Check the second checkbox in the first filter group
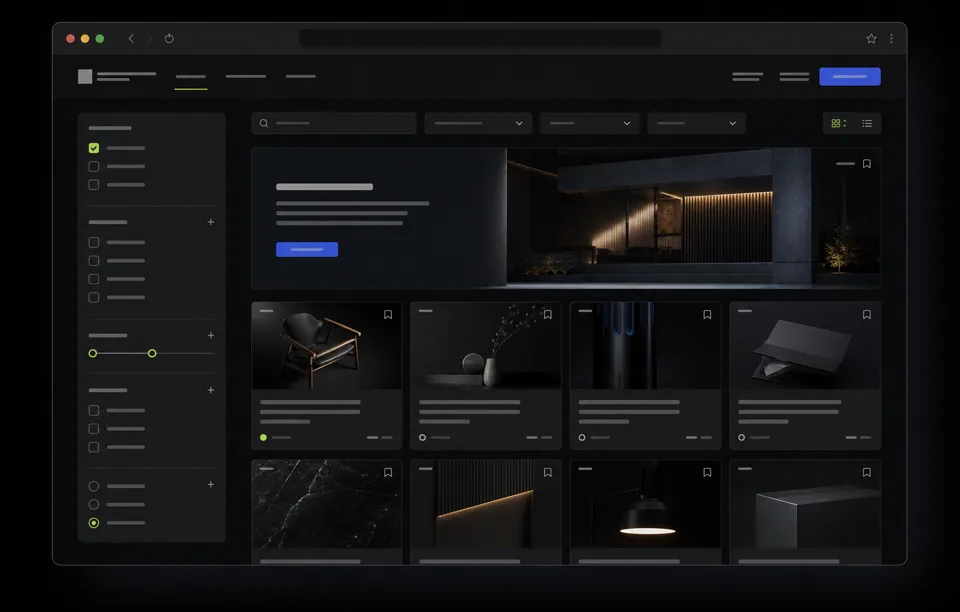 point(94,166)
